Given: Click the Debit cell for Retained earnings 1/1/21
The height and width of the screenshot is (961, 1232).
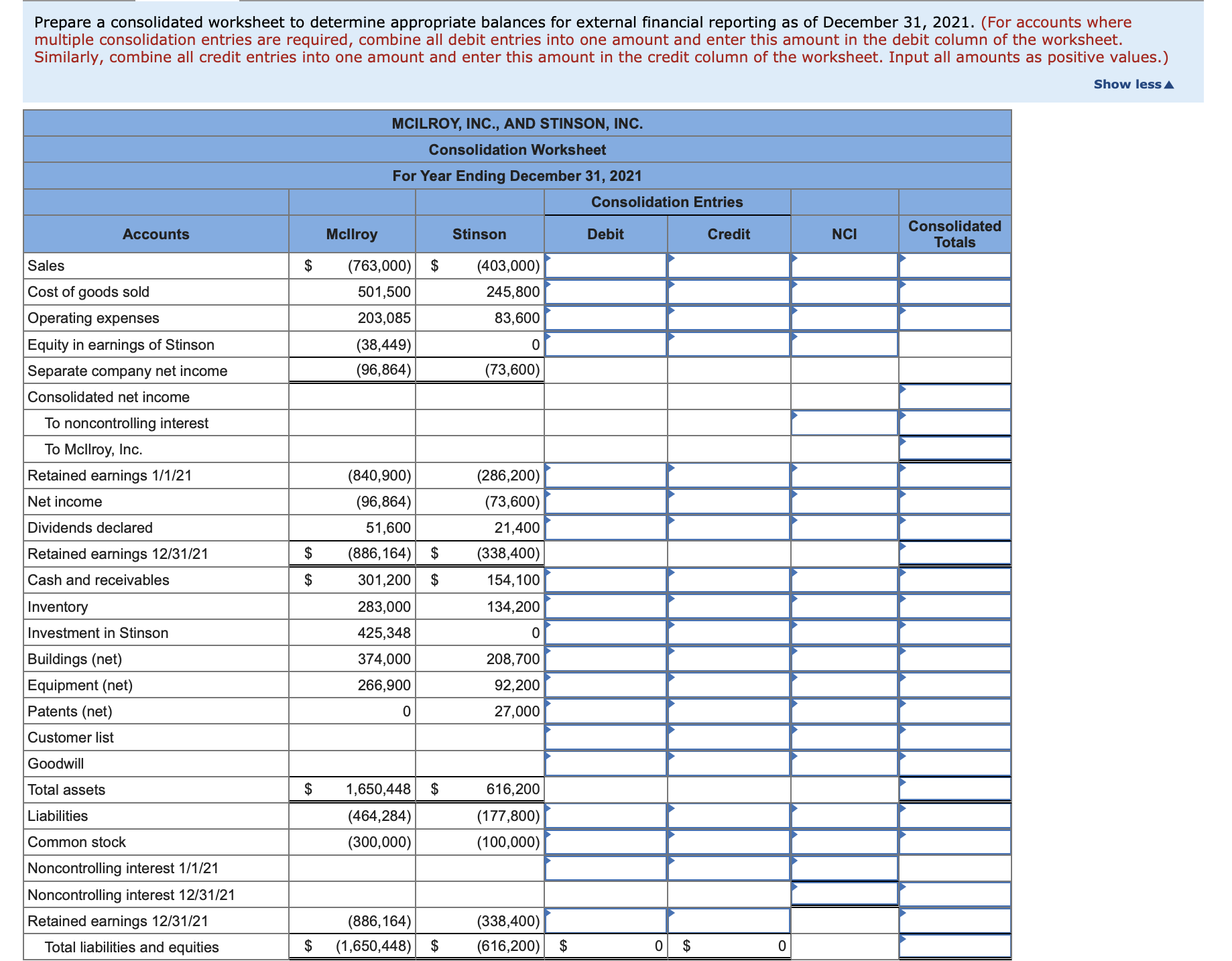Looking at the screenshot, I should point(605,475).
